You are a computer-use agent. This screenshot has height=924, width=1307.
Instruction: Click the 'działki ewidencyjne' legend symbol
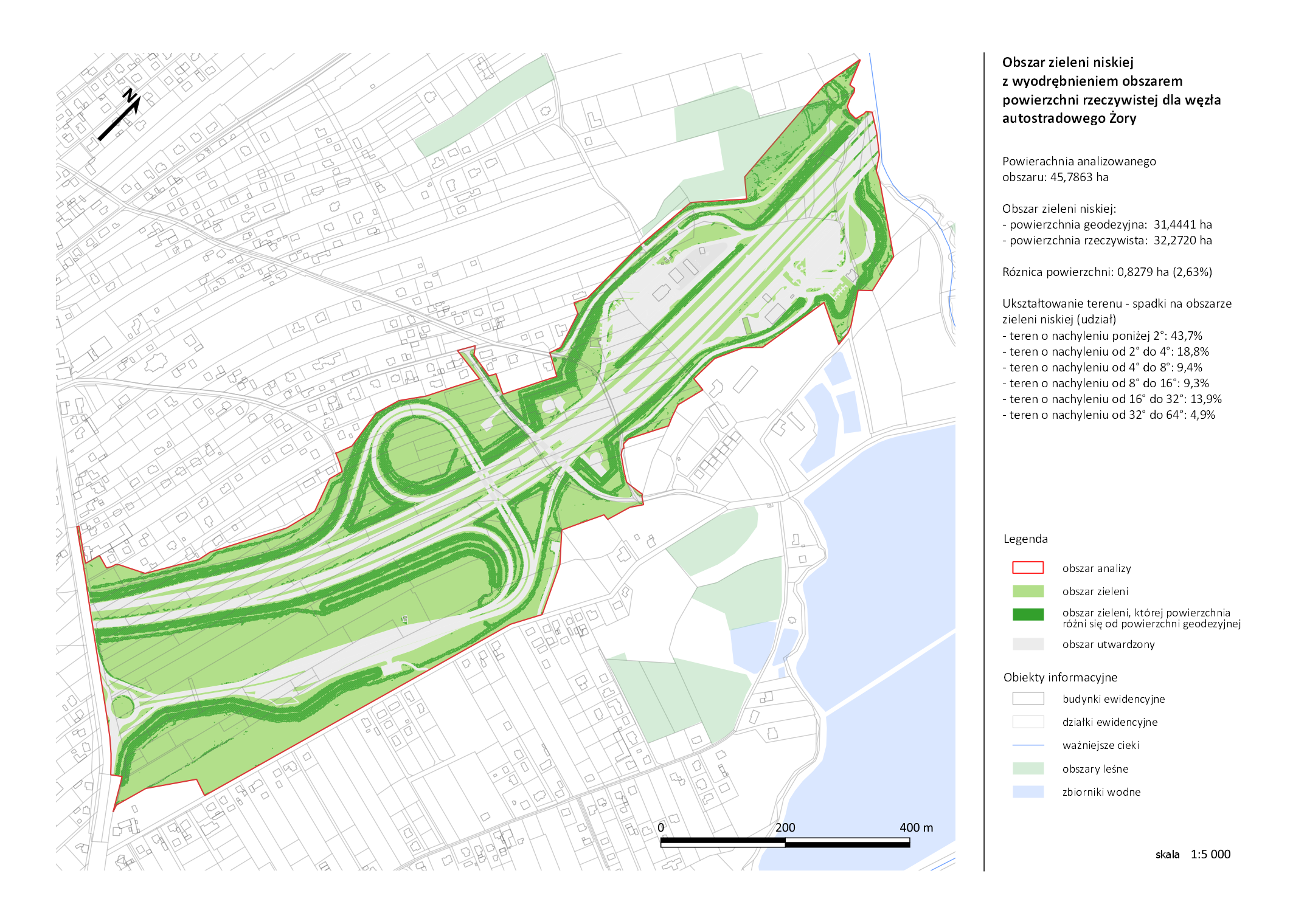1027,722
